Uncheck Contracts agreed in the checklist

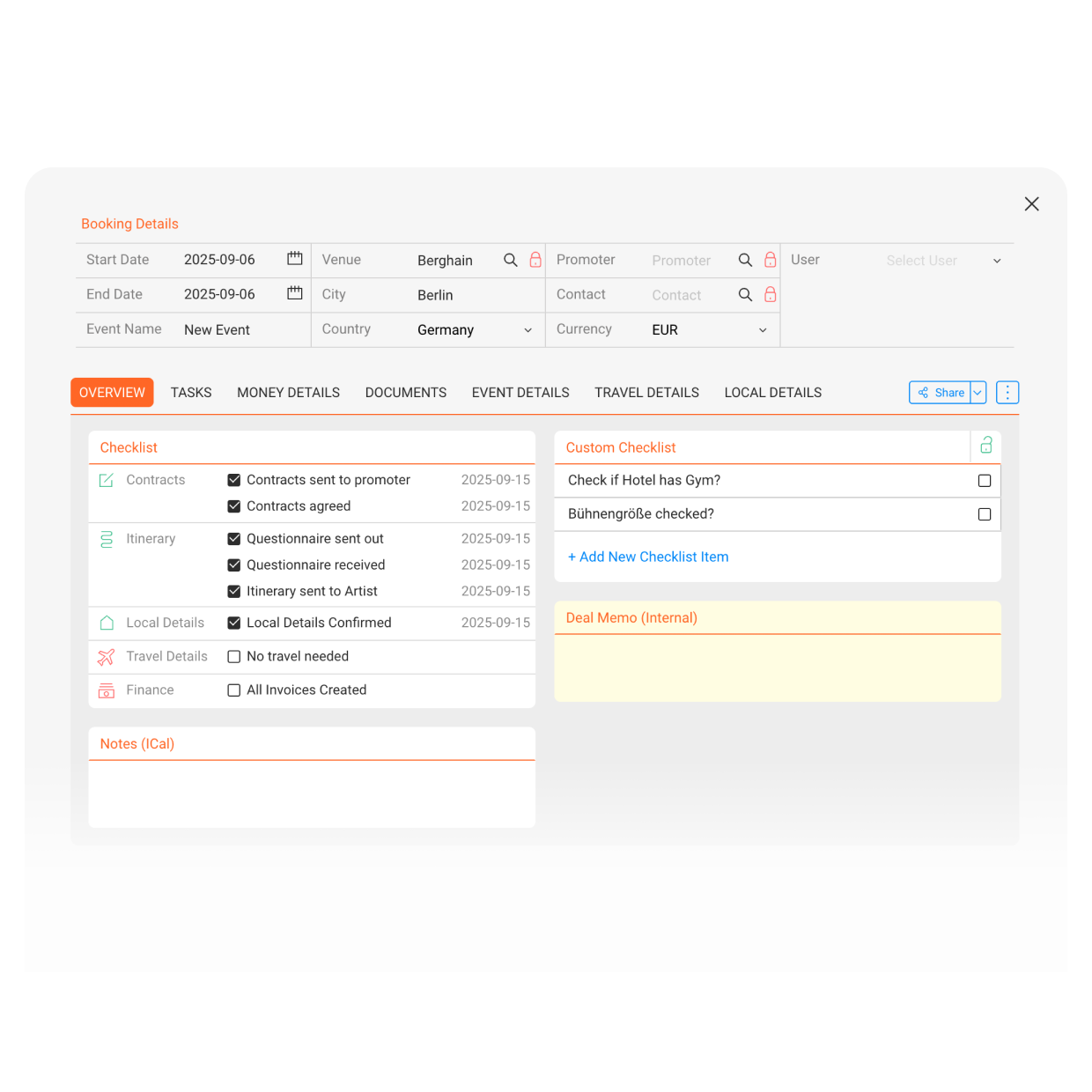coord(234,505)
